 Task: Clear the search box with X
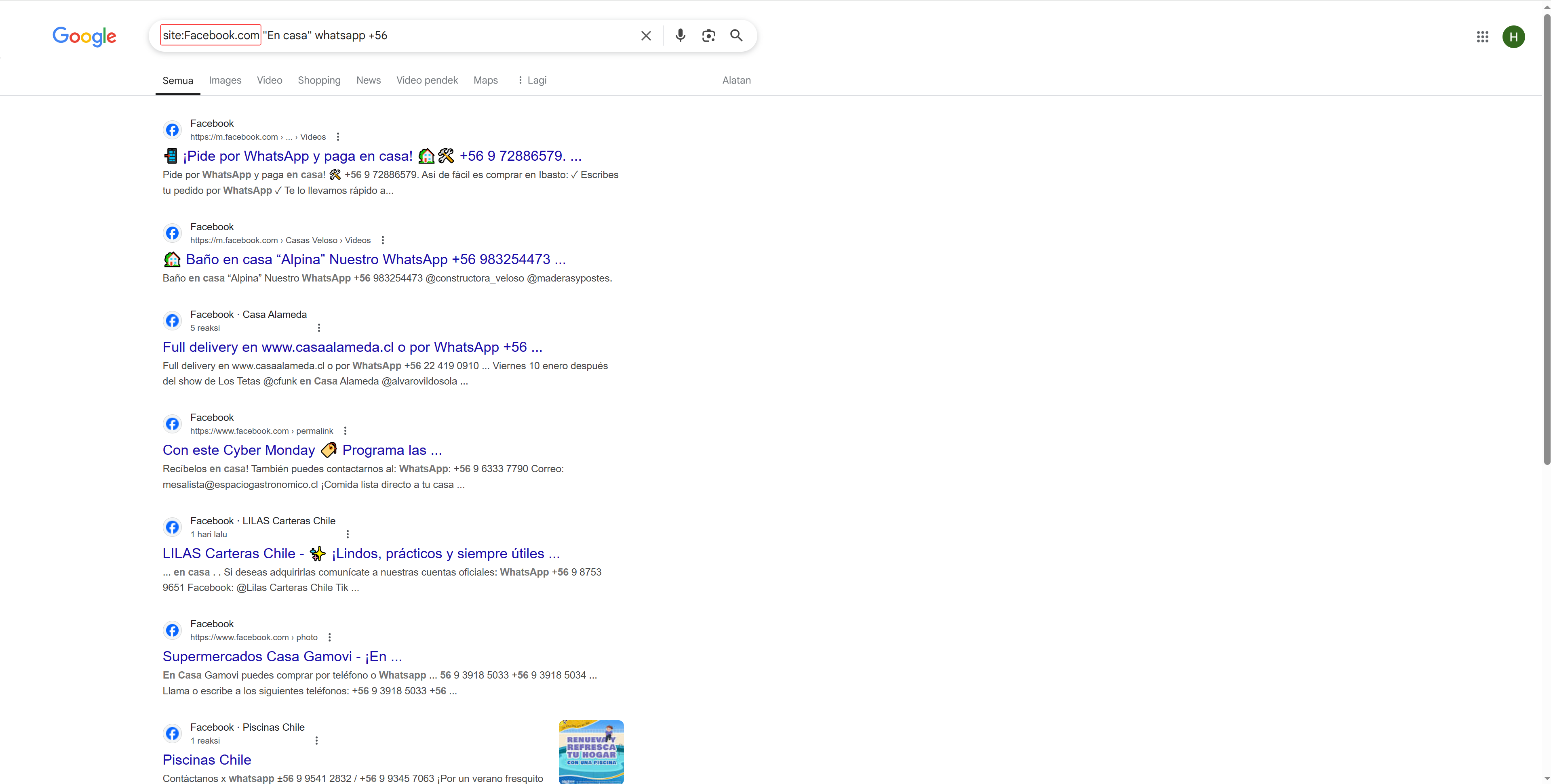646,36
